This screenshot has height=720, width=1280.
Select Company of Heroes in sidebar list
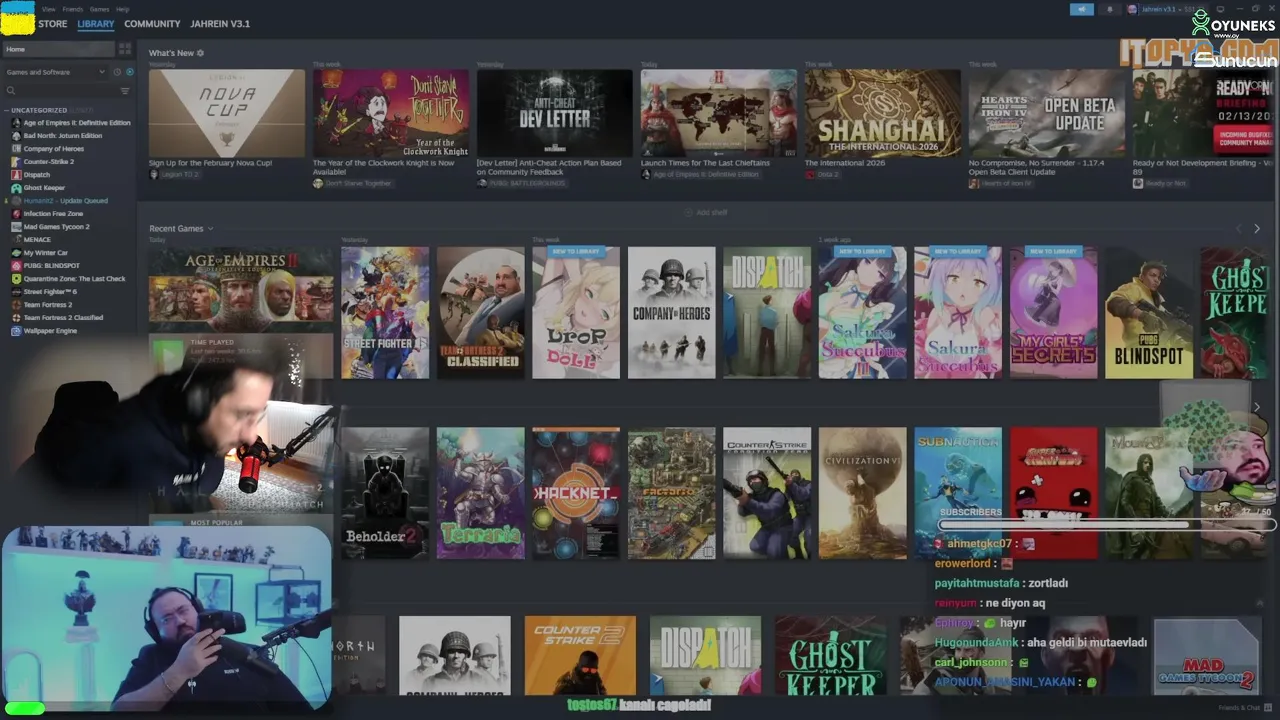54,149
